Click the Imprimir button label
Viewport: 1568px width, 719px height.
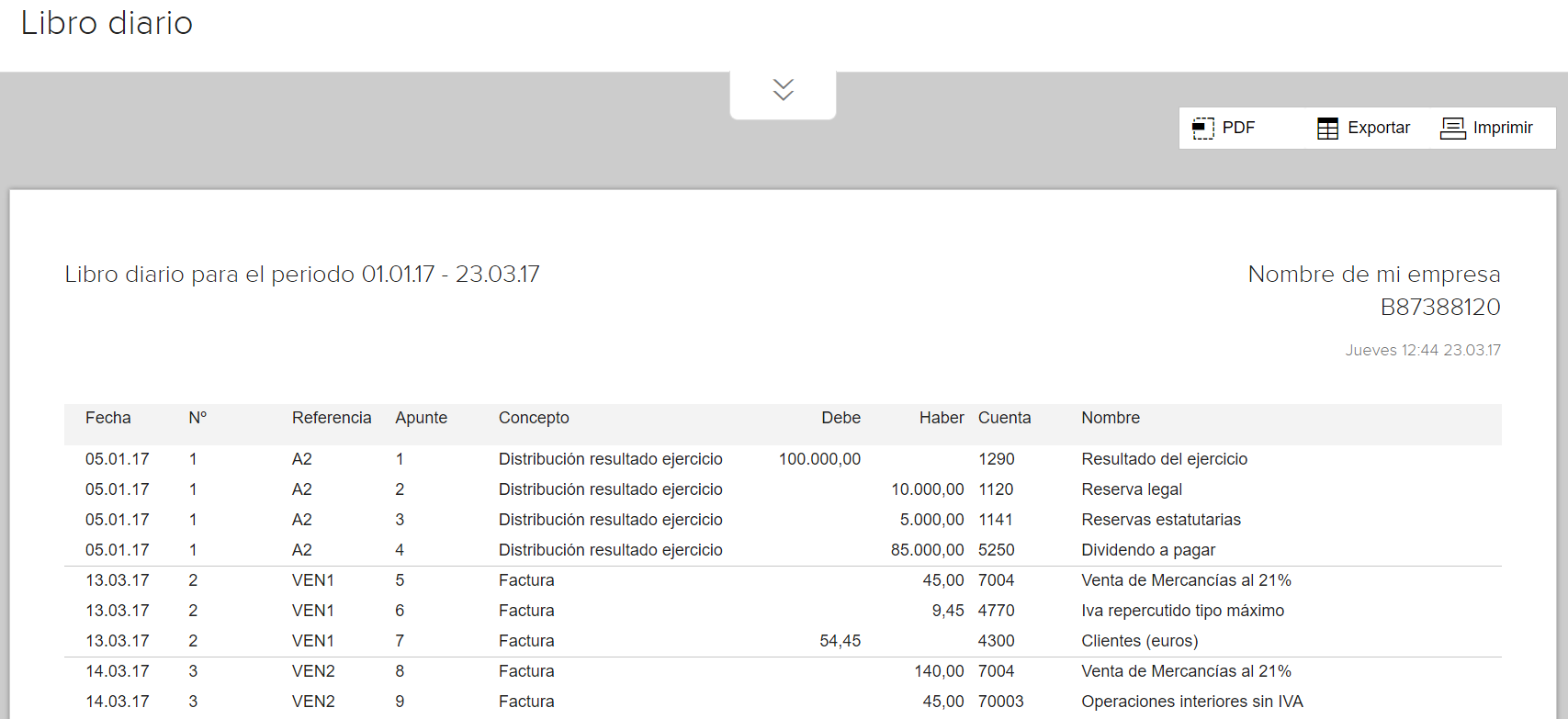click(1503, 128)
